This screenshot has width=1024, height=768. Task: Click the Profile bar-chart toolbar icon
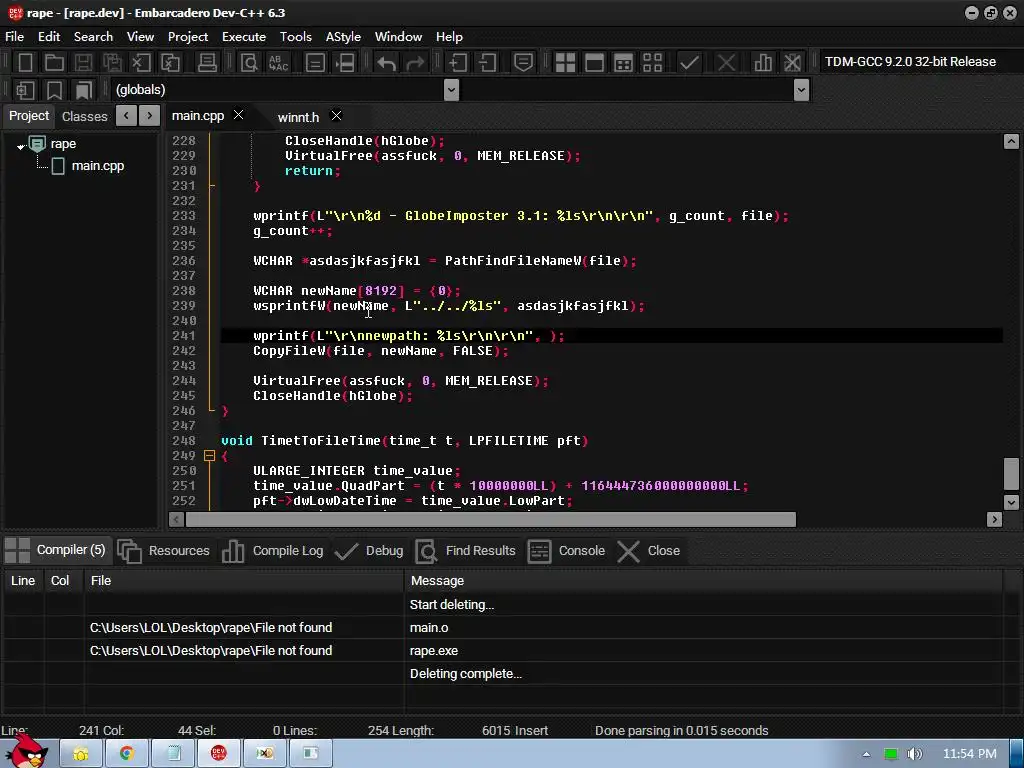(x=763, y=63)
